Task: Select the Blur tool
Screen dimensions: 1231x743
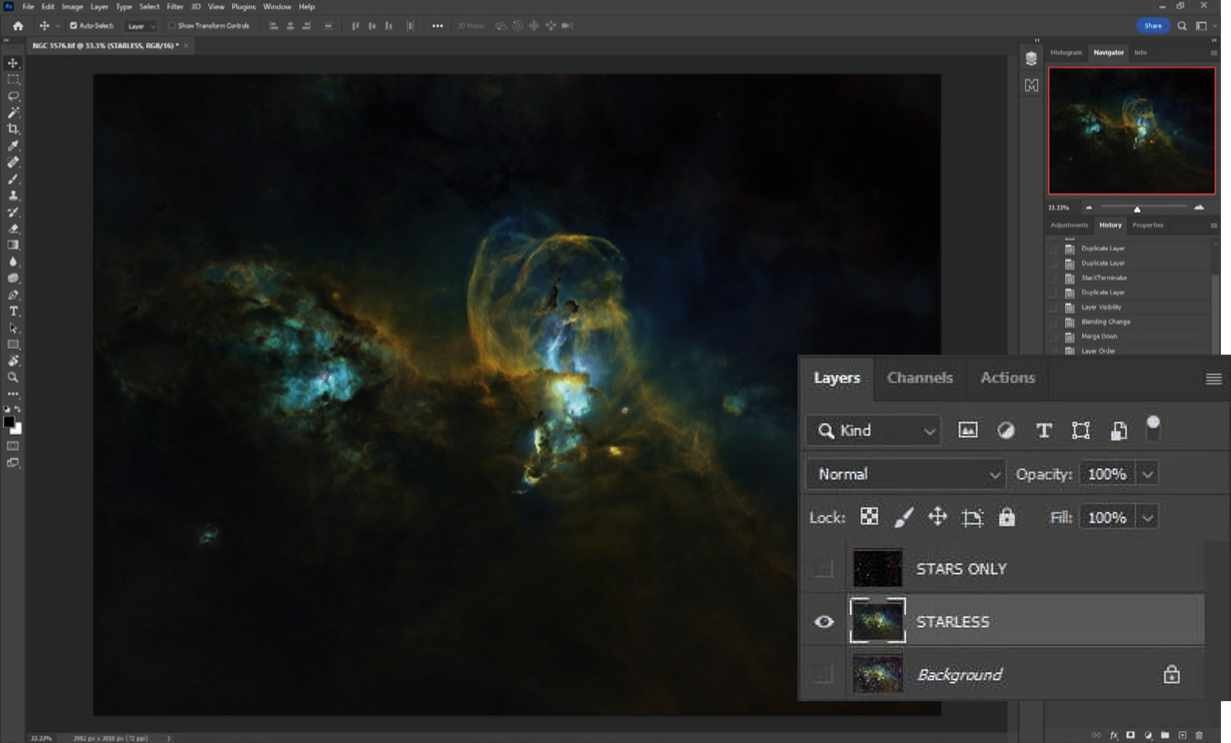Action: (x=13, y=262)
